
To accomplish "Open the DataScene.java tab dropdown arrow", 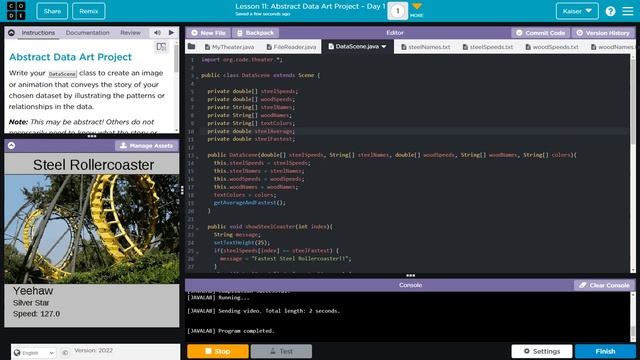I will click(x=384, y=47).
